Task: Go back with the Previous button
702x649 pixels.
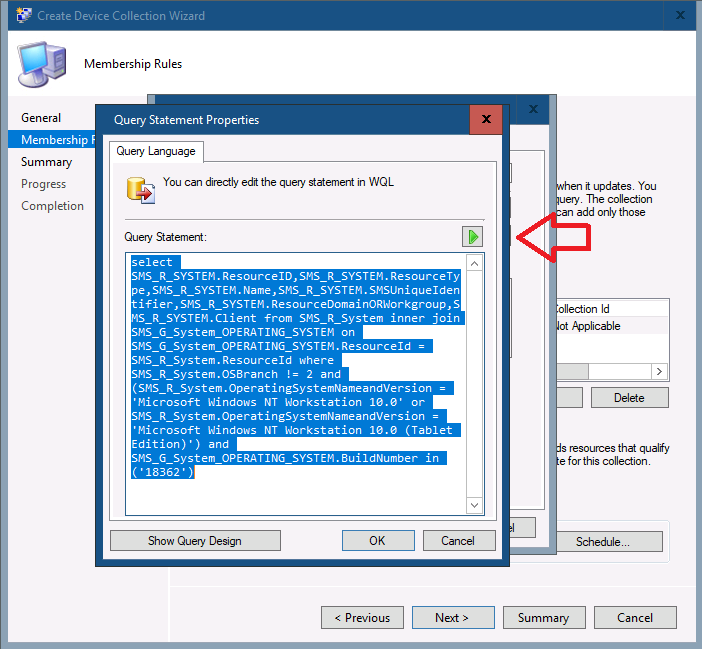Action: [x=362, y=618]
